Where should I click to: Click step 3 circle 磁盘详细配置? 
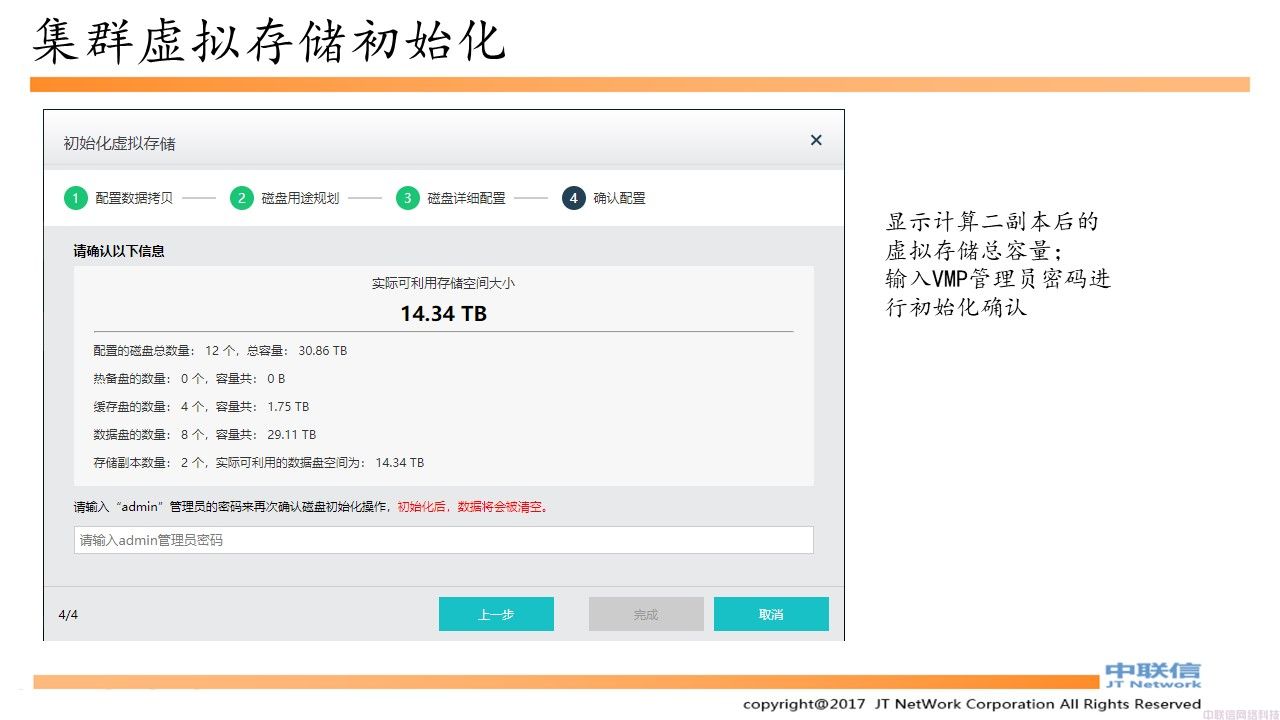tap(407, 198)
